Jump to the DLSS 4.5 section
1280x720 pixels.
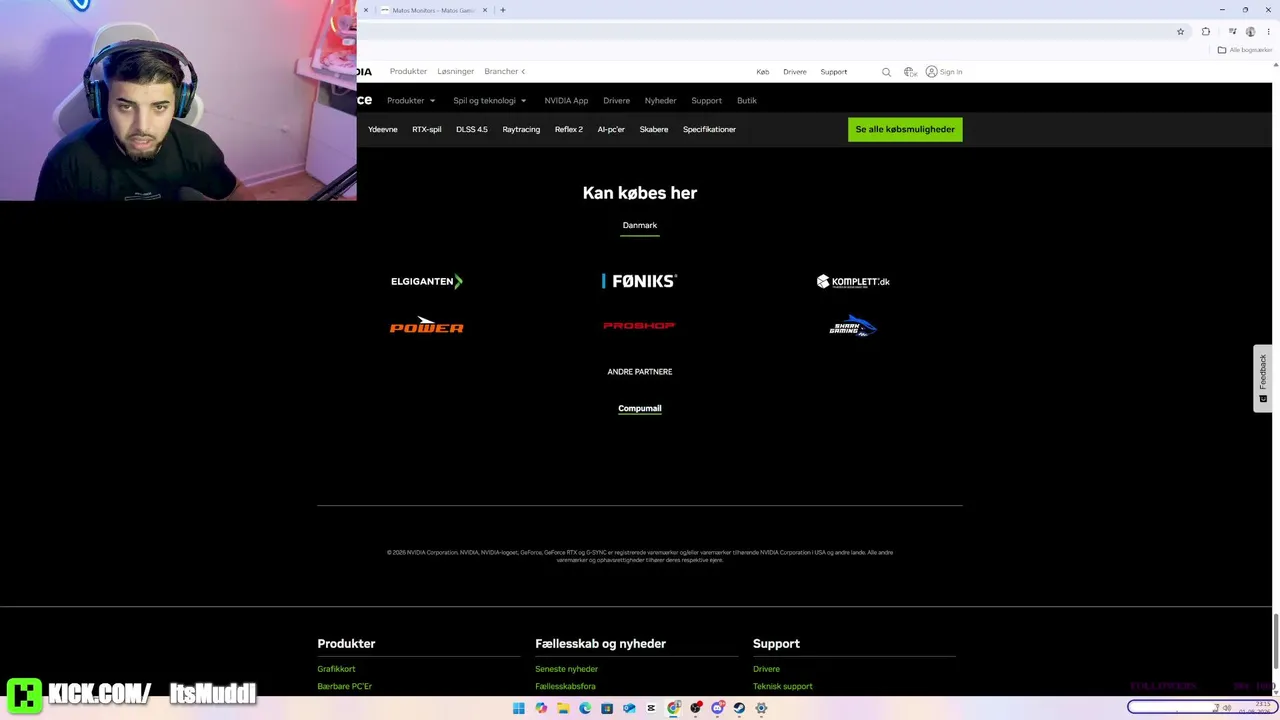coord(472,130)
